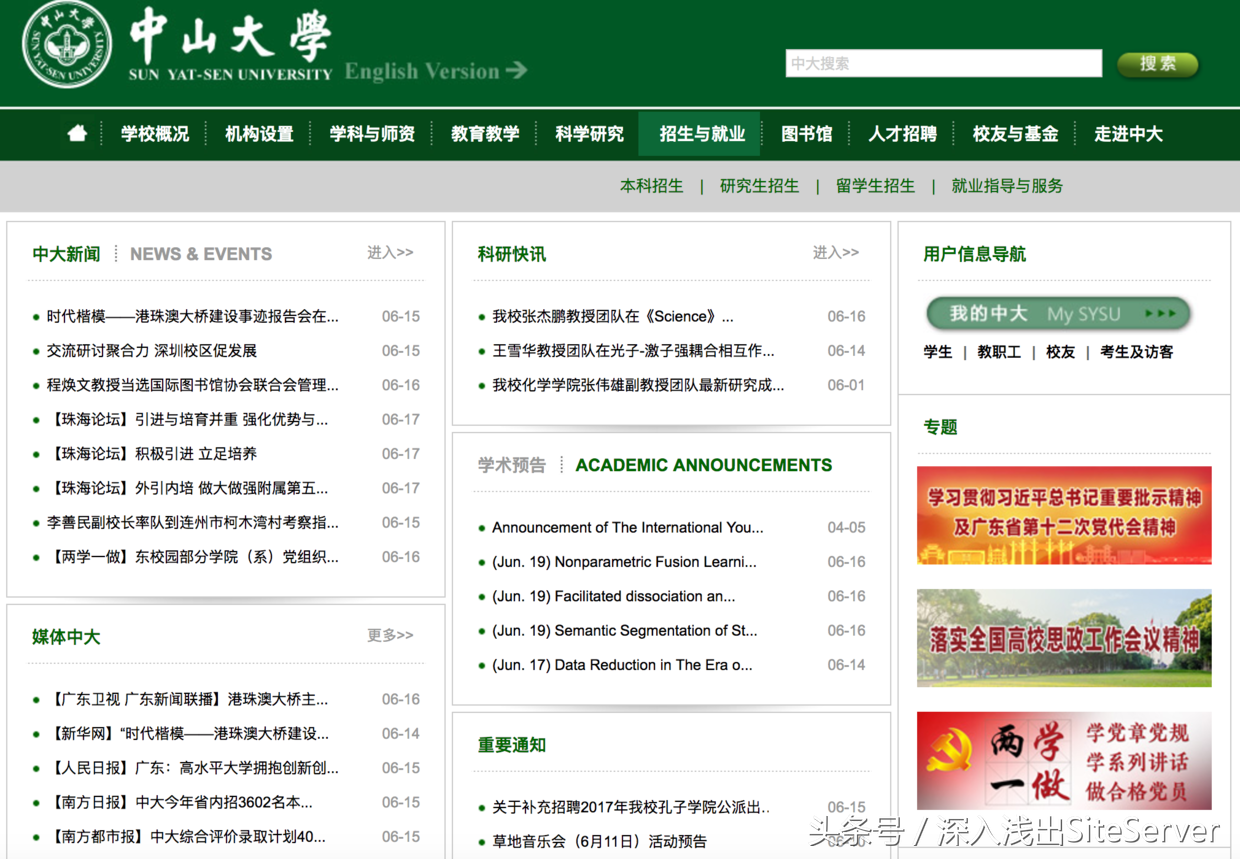Open 【广东卫视 广东新闻联播】港珠澳大桥主... item
The height and width of the screenshot is (859, 1240).
pos(187,699)
